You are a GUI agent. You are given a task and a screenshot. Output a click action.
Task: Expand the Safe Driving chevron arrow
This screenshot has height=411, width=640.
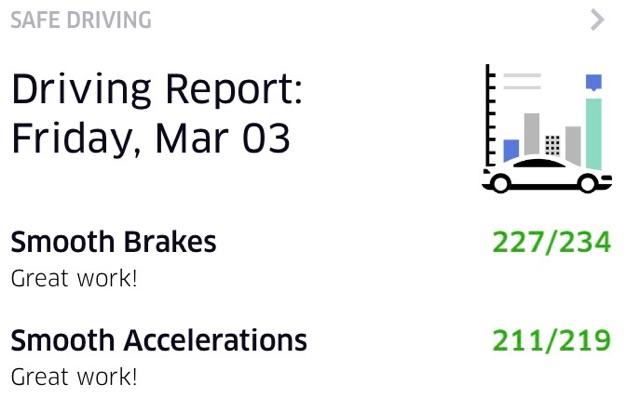(598, 20)
